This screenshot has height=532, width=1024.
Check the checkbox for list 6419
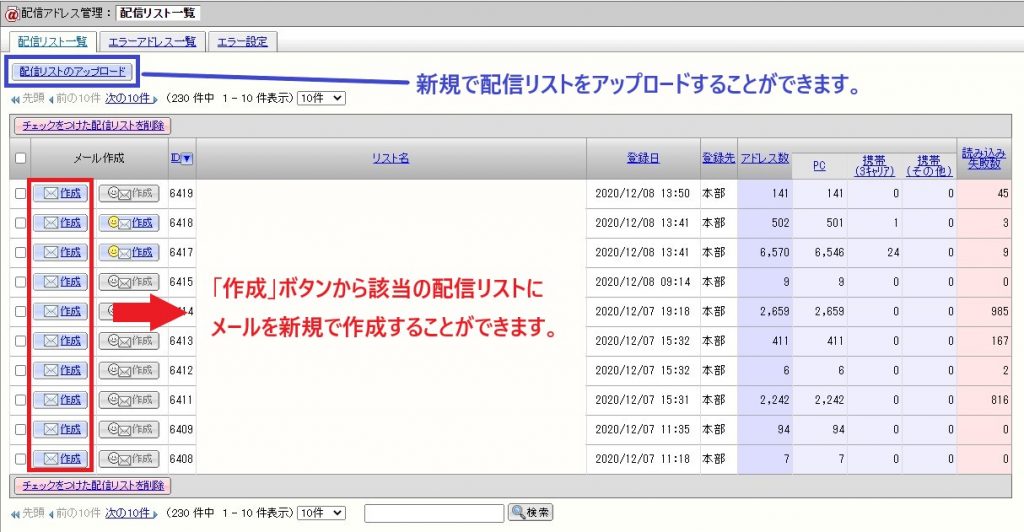[x=21, y=194]
